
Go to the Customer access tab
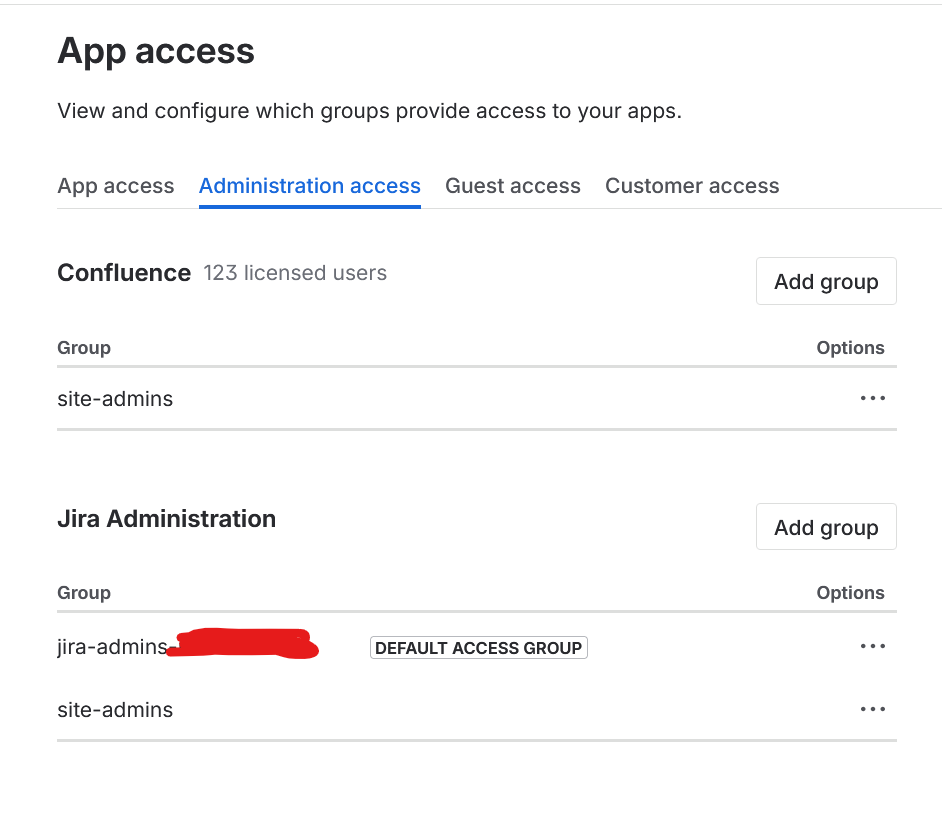692,186
